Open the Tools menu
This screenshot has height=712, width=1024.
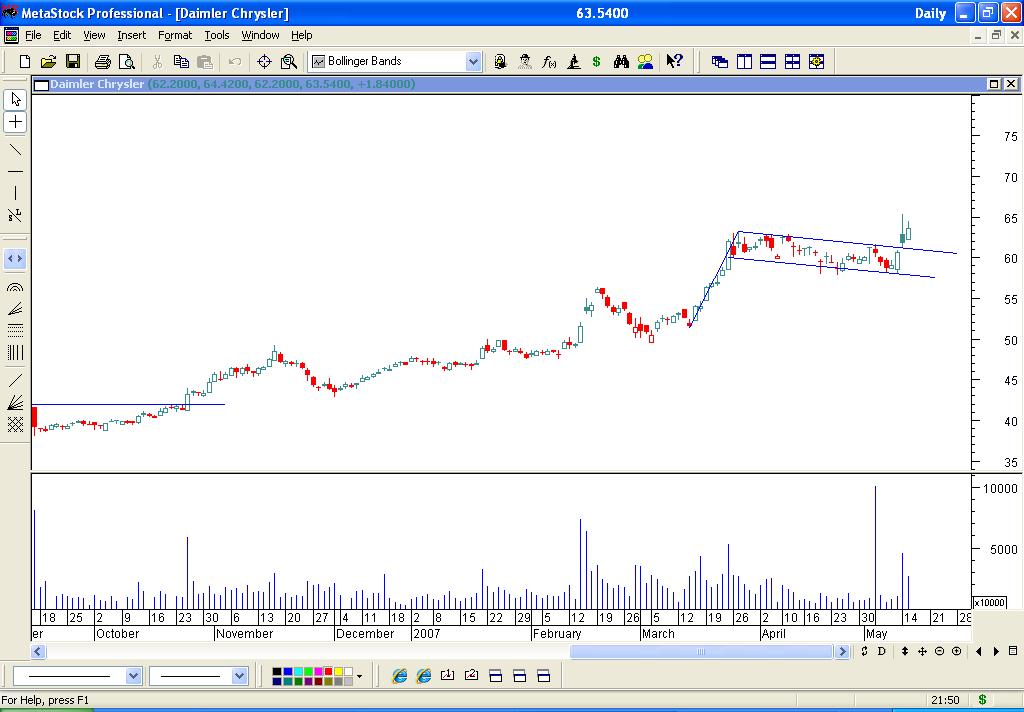pyautogui.click(x=217, y=35)
